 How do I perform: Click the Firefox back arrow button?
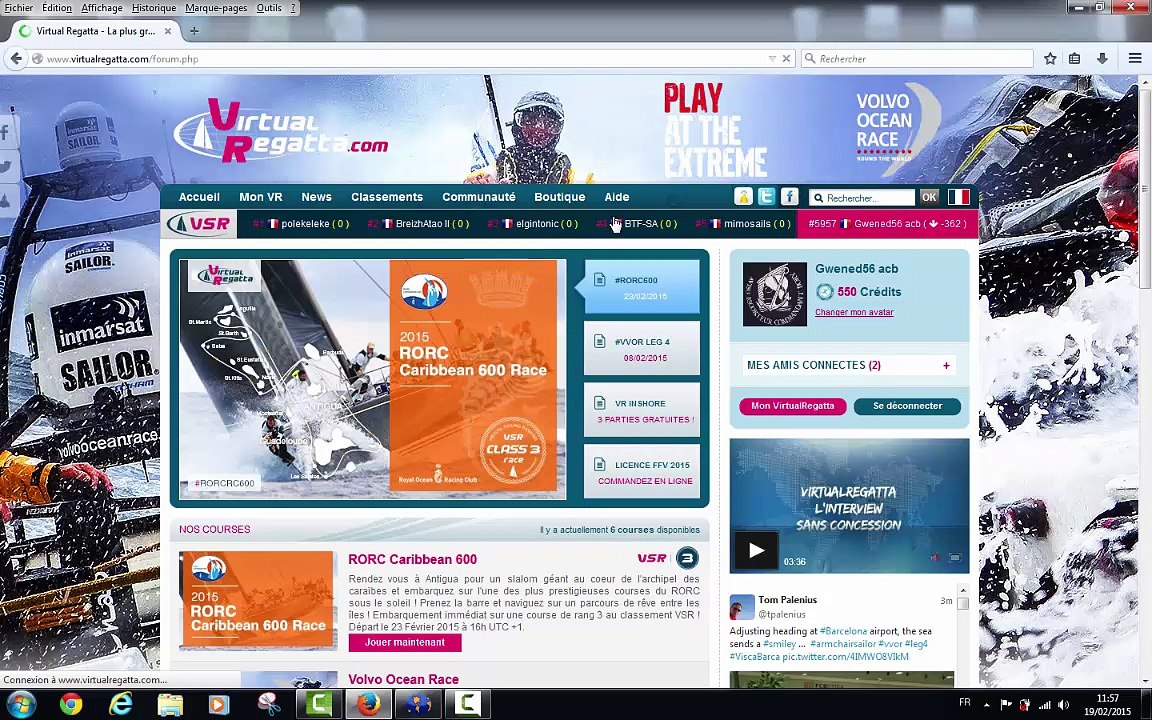tap(16, 59)
